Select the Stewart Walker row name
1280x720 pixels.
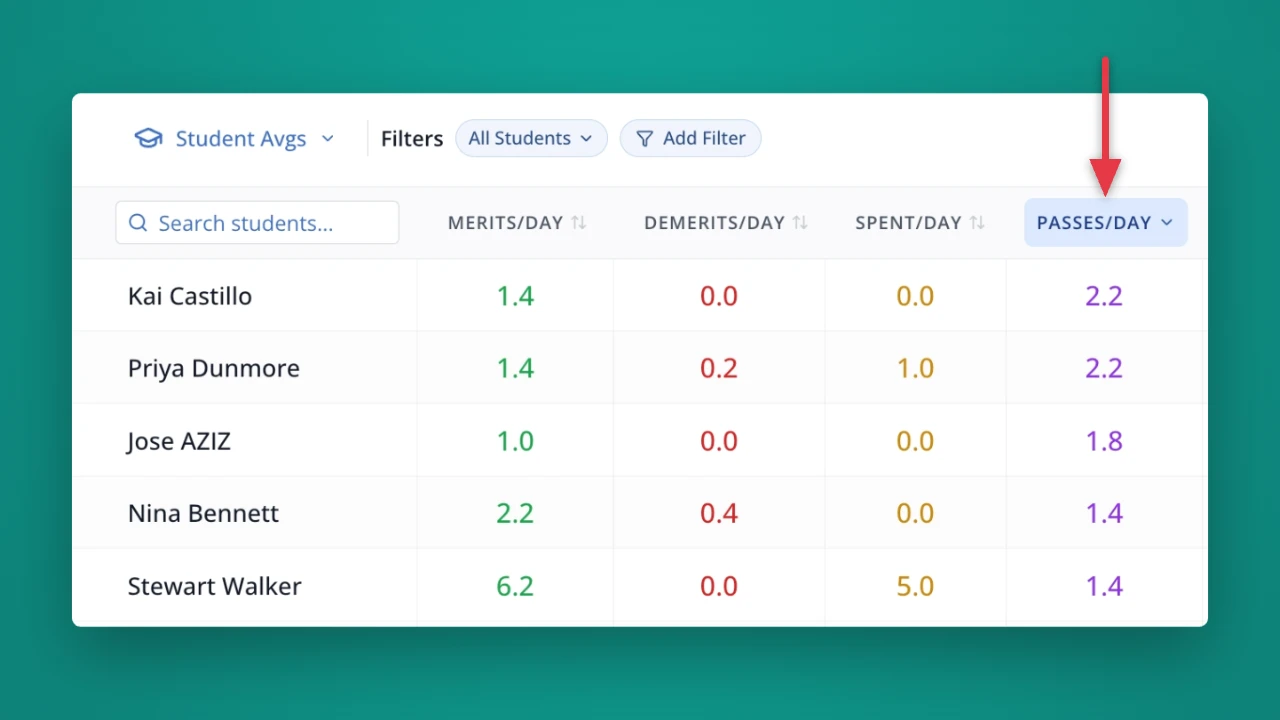pyautogui.click(x=215, y=586)
